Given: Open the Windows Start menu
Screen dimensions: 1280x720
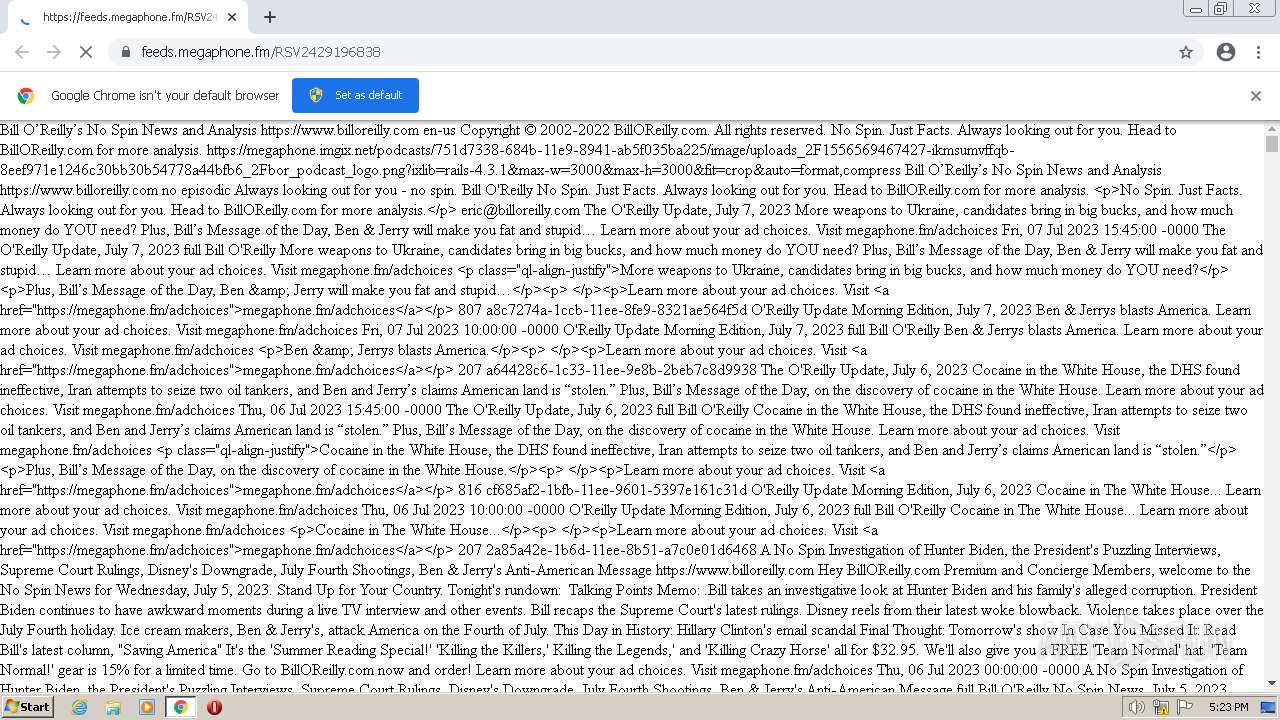Looking at the screenshot, I should point(27,707).
